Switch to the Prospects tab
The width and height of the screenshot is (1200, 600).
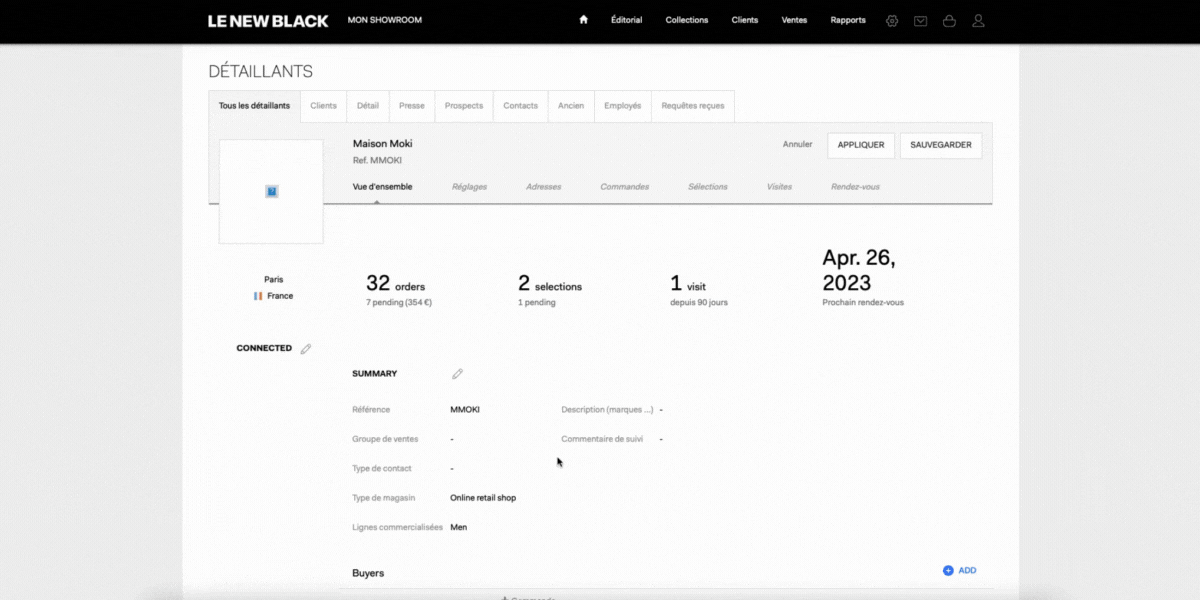click(464, 106)
